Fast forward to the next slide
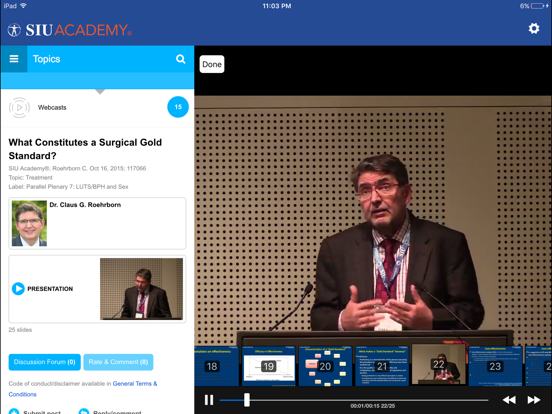The width and height of the screenshot is (552, 414). point(534,400)
